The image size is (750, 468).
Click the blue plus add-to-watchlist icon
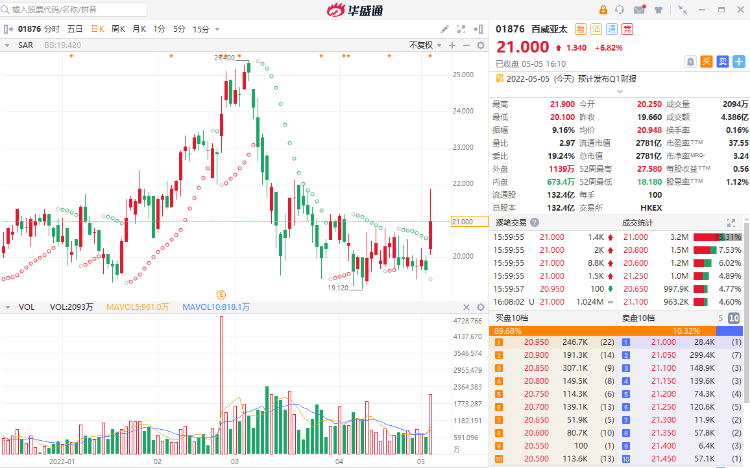coord(737,62)
